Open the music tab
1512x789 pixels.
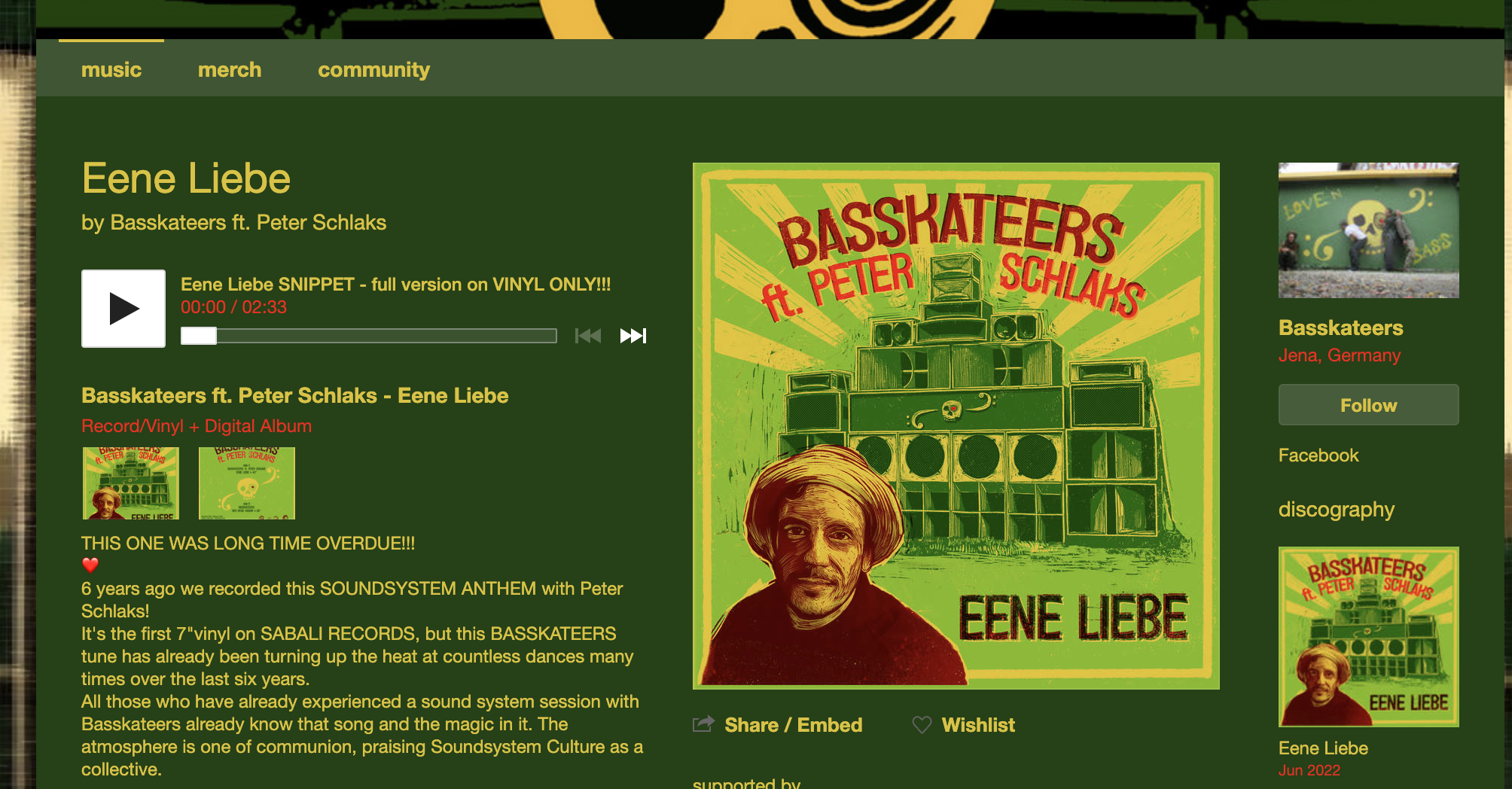111,69
